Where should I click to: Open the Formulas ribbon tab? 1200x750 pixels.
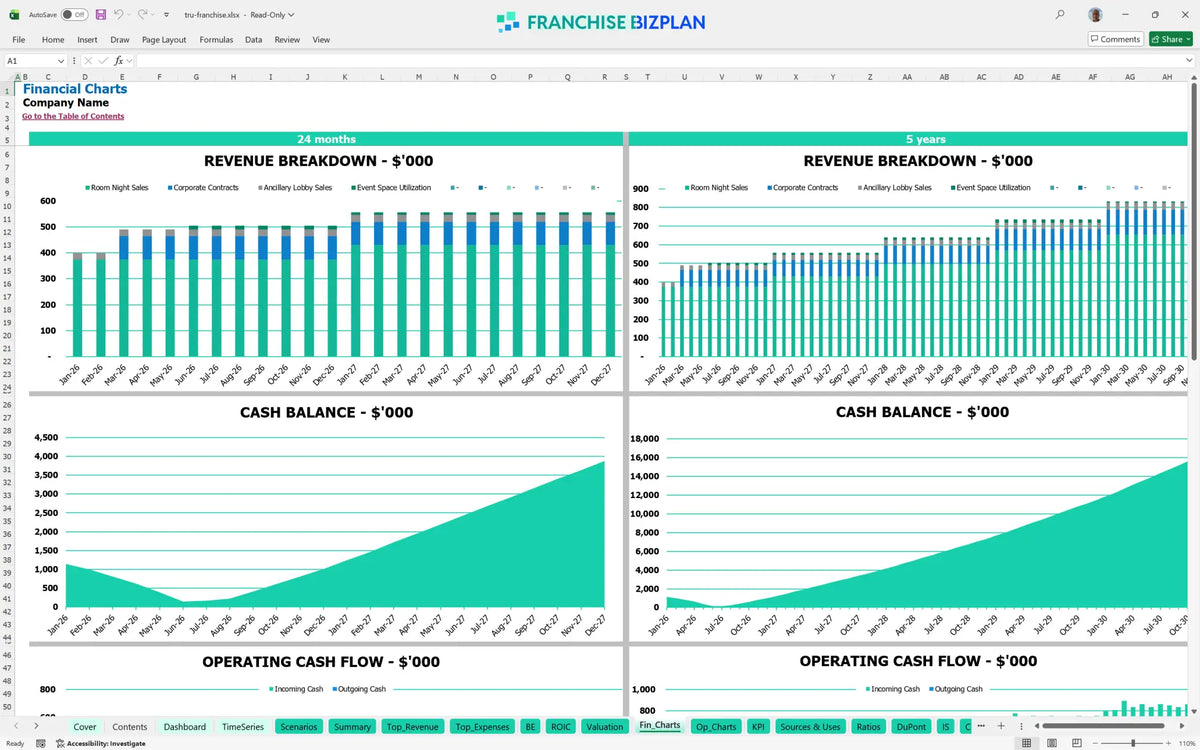pyautogui.click(x=216, y=40)
